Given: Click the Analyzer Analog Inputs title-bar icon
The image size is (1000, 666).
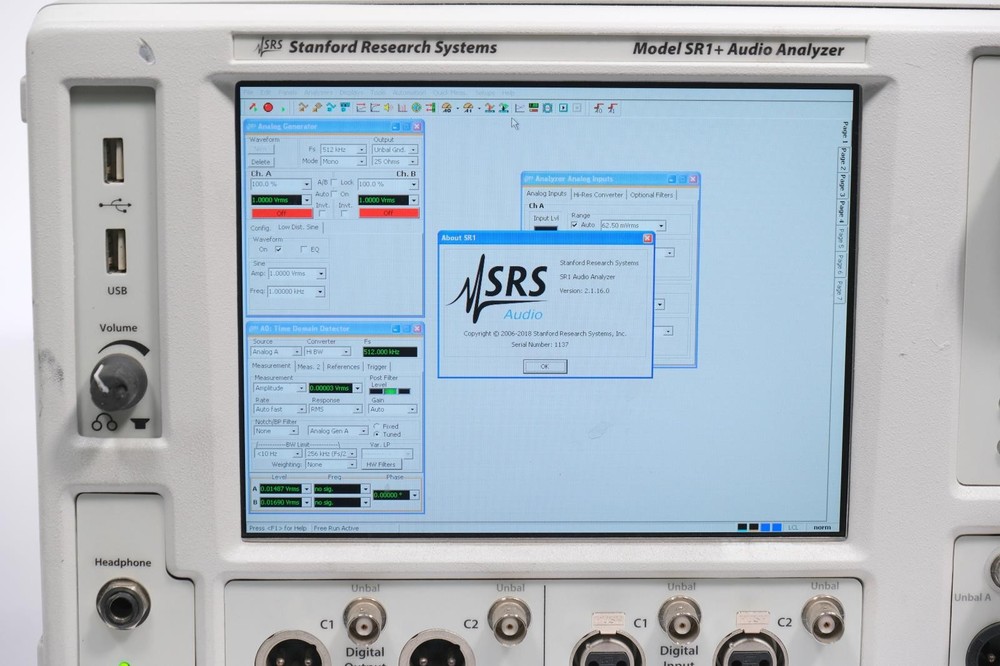Looking at the screenshot, I should click(x=529, y=178).
